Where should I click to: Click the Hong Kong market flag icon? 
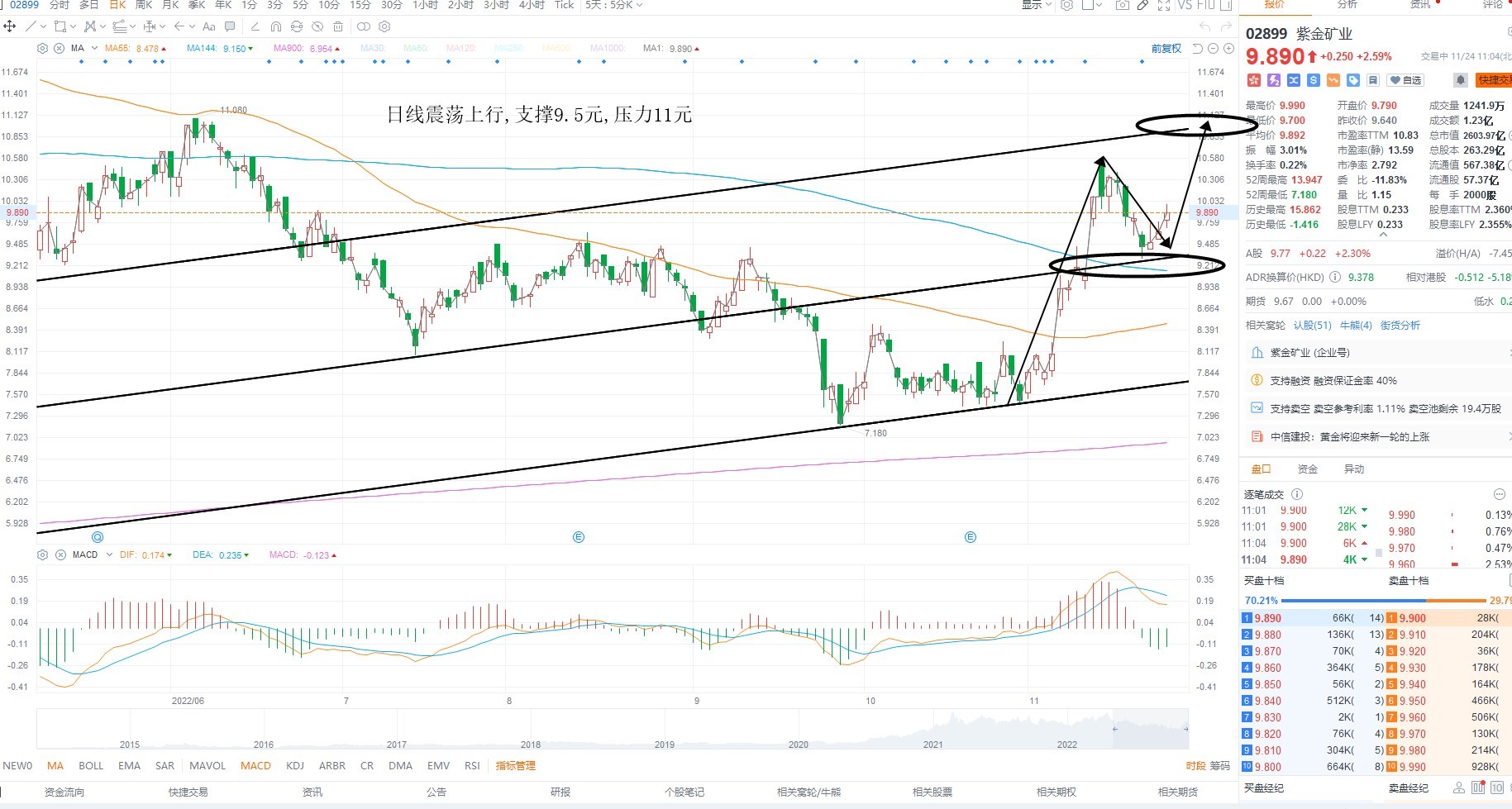tap(1254, 80)
